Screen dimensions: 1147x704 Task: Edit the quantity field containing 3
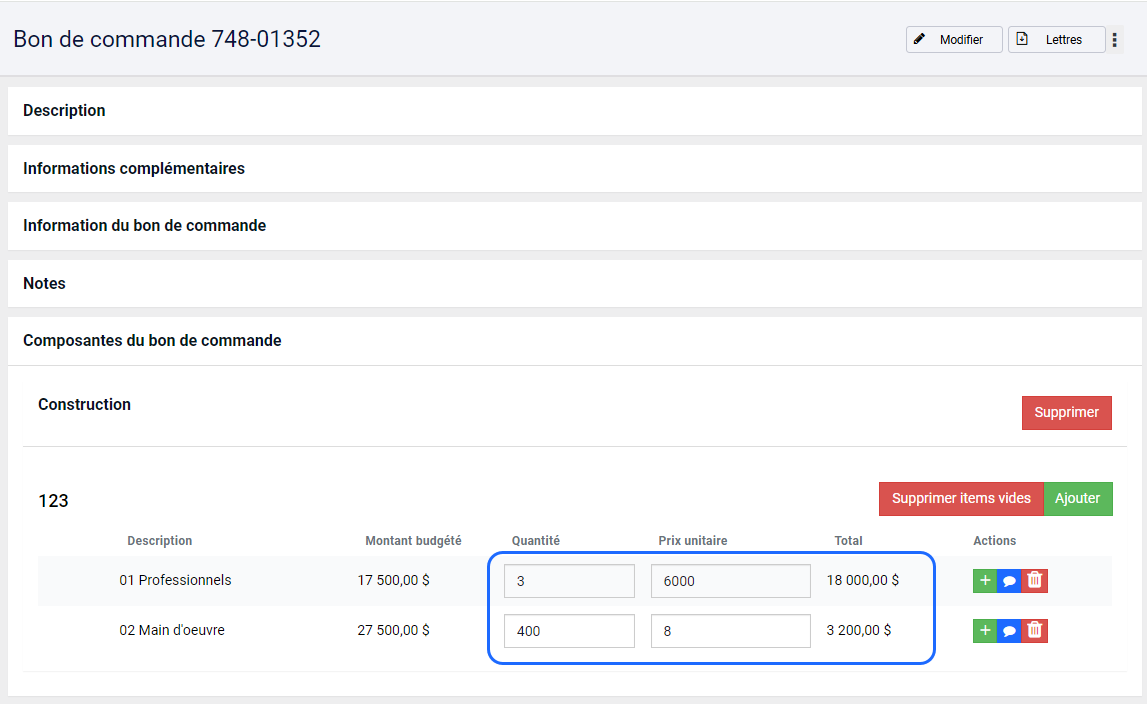[x=569, y=581]
